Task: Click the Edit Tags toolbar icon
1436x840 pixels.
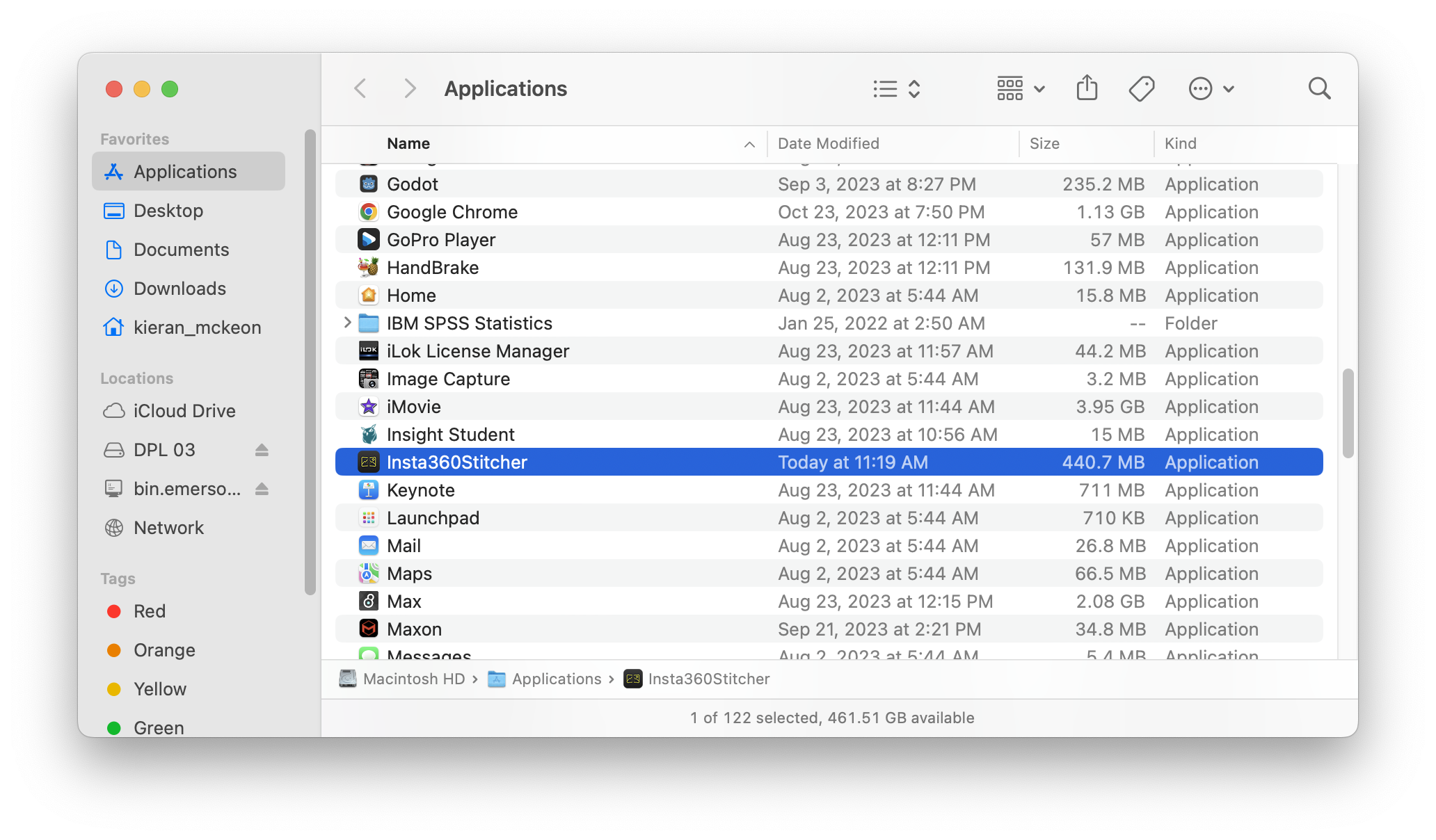Action: point(1142,88)
